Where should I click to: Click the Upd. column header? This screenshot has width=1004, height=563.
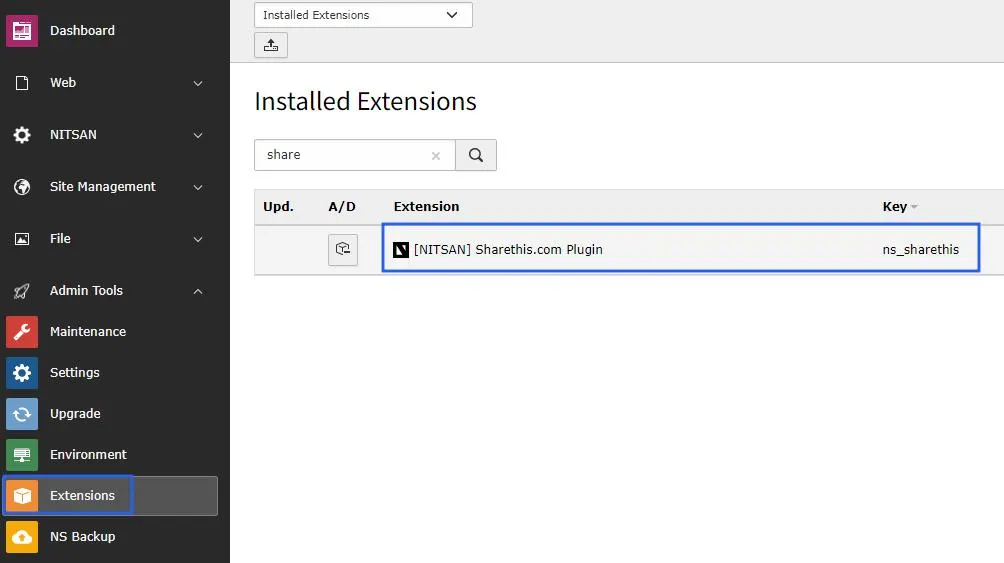point(278,206)
